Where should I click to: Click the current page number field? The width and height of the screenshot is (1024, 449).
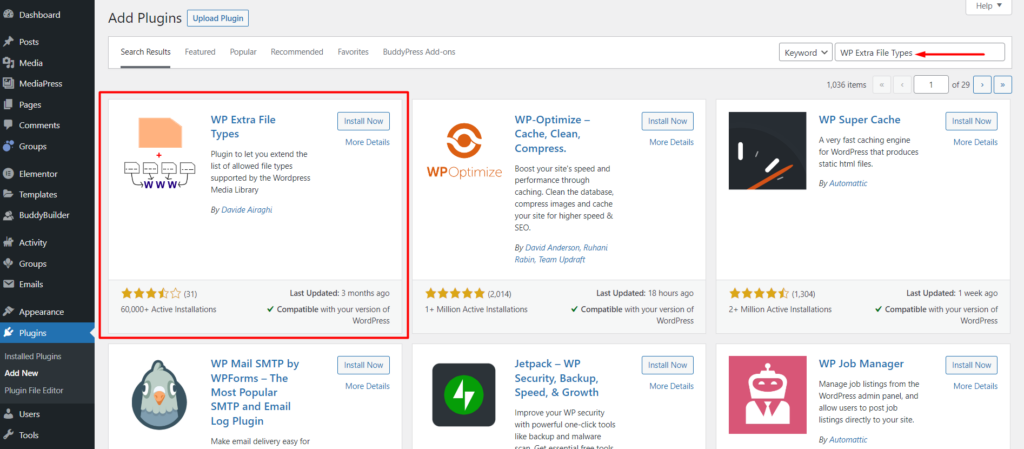click(x=931, y=85)
